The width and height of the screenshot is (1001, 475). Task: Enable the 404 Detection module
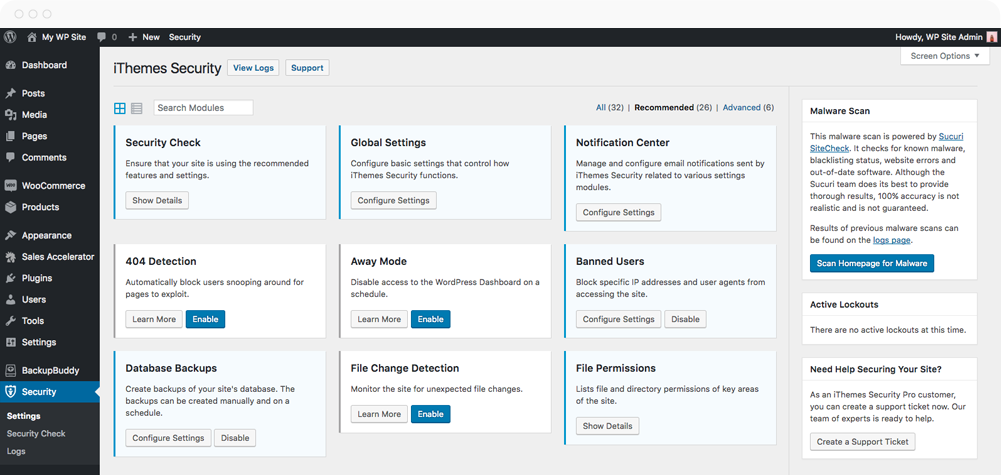pyautogui.click(x=205, y=319)
